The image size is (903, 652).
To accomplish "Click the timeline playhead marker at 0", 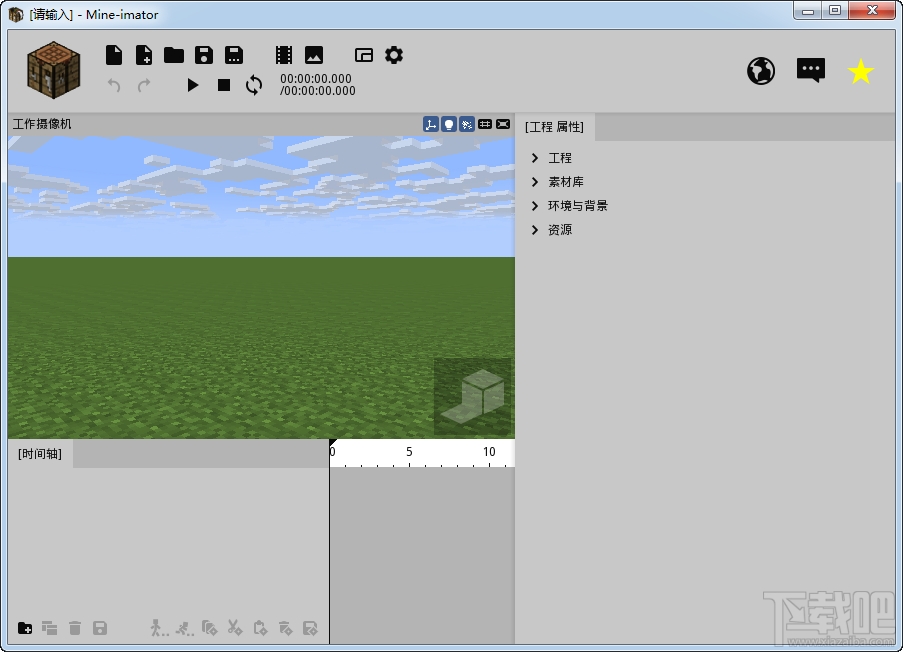I will 333,444.
